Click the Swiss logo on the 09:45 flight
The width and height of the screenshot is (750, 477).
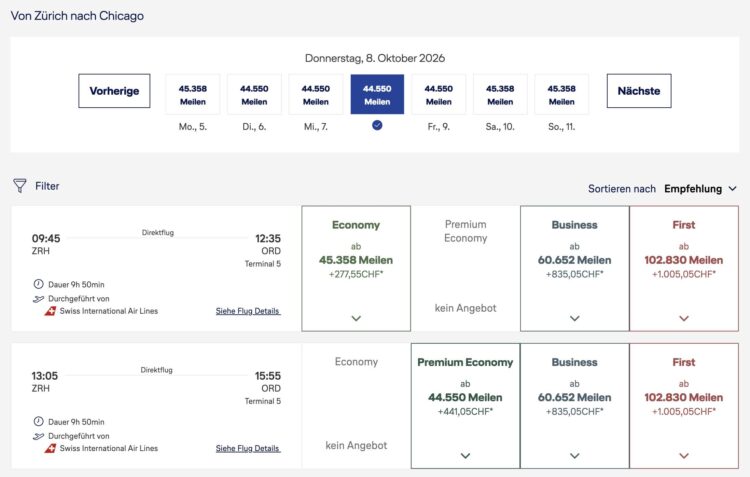50,311
